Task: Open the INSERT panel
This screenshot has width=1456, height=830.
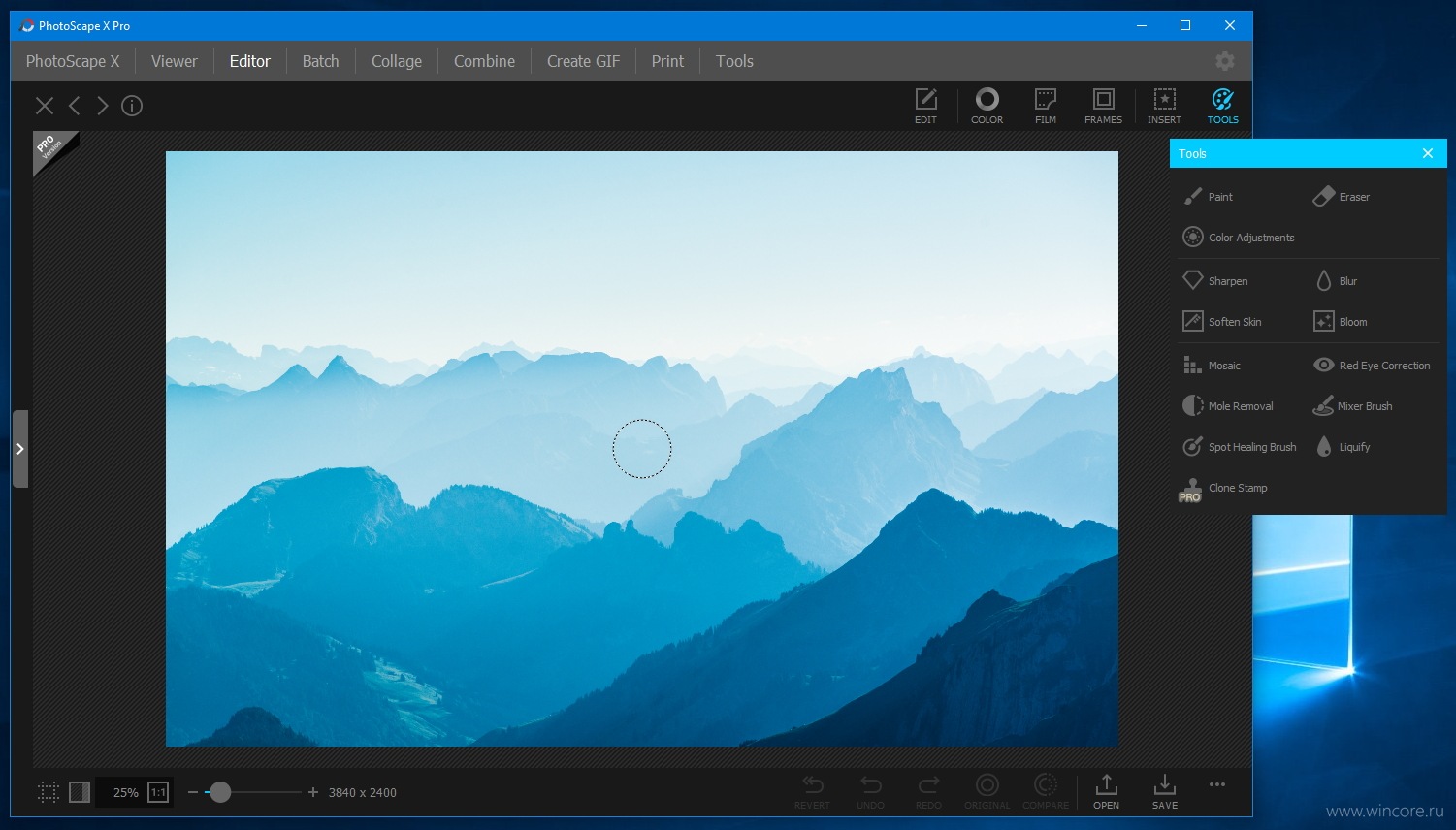Action: pos(1164,106)
